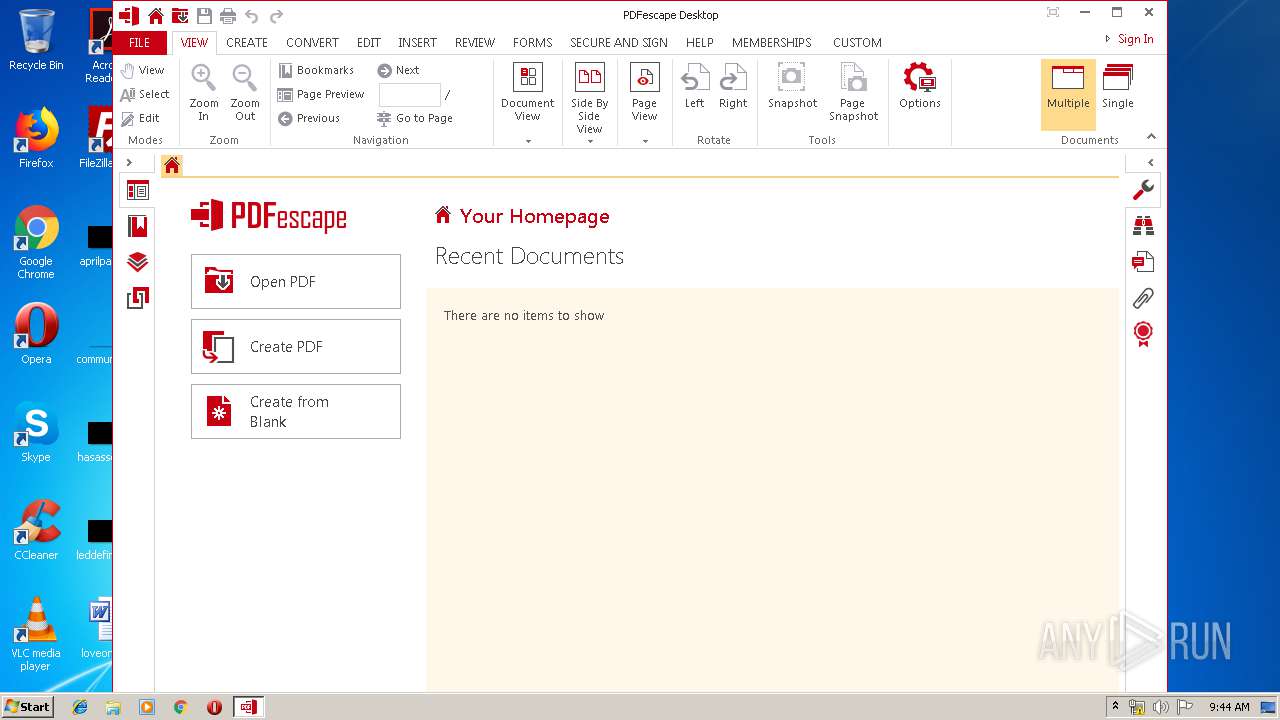Click the Sign In link
The height and width of the screenshot is (720, 1280).
point(1135,39)
